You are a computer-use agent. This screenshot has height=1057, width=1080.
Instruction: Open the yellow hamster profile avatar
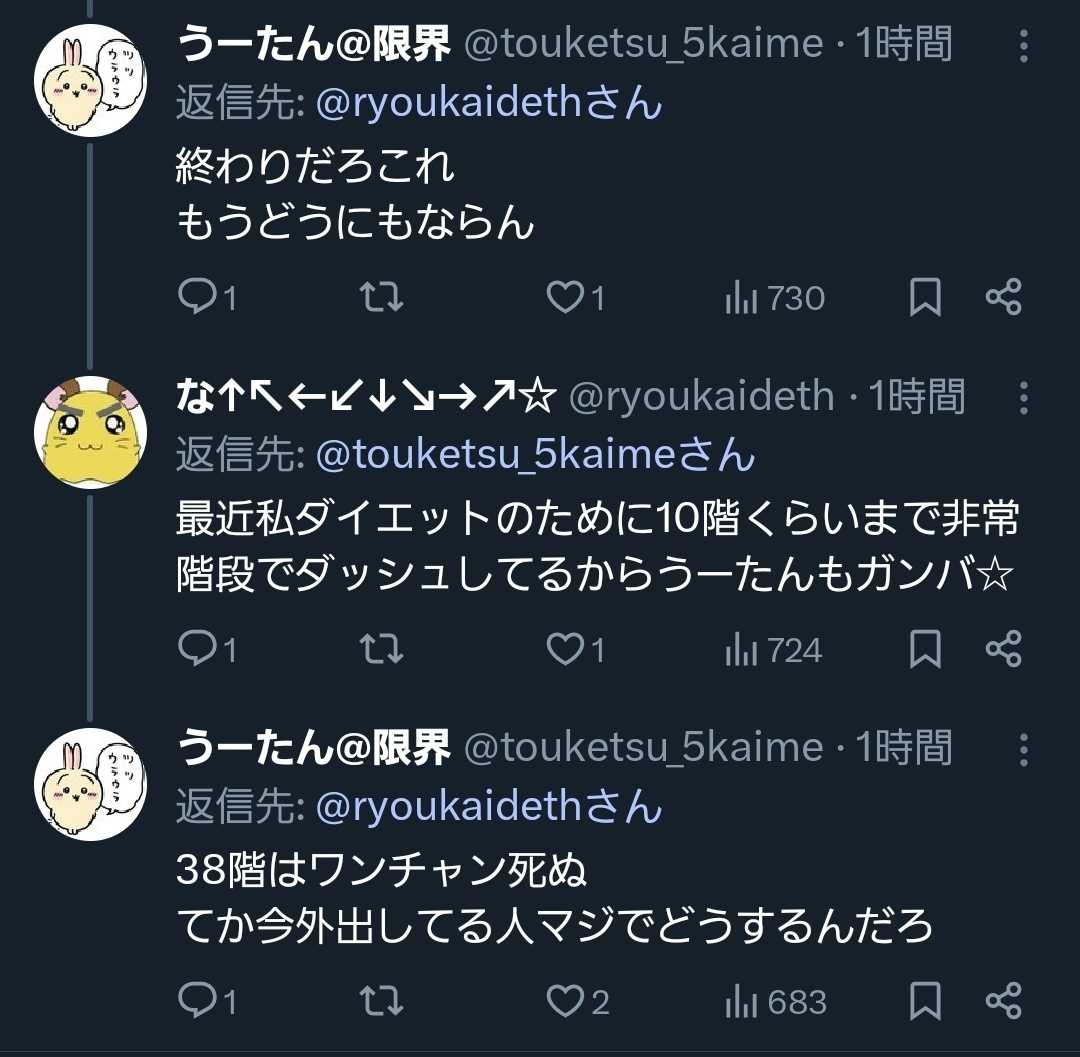tap(91, 433)
